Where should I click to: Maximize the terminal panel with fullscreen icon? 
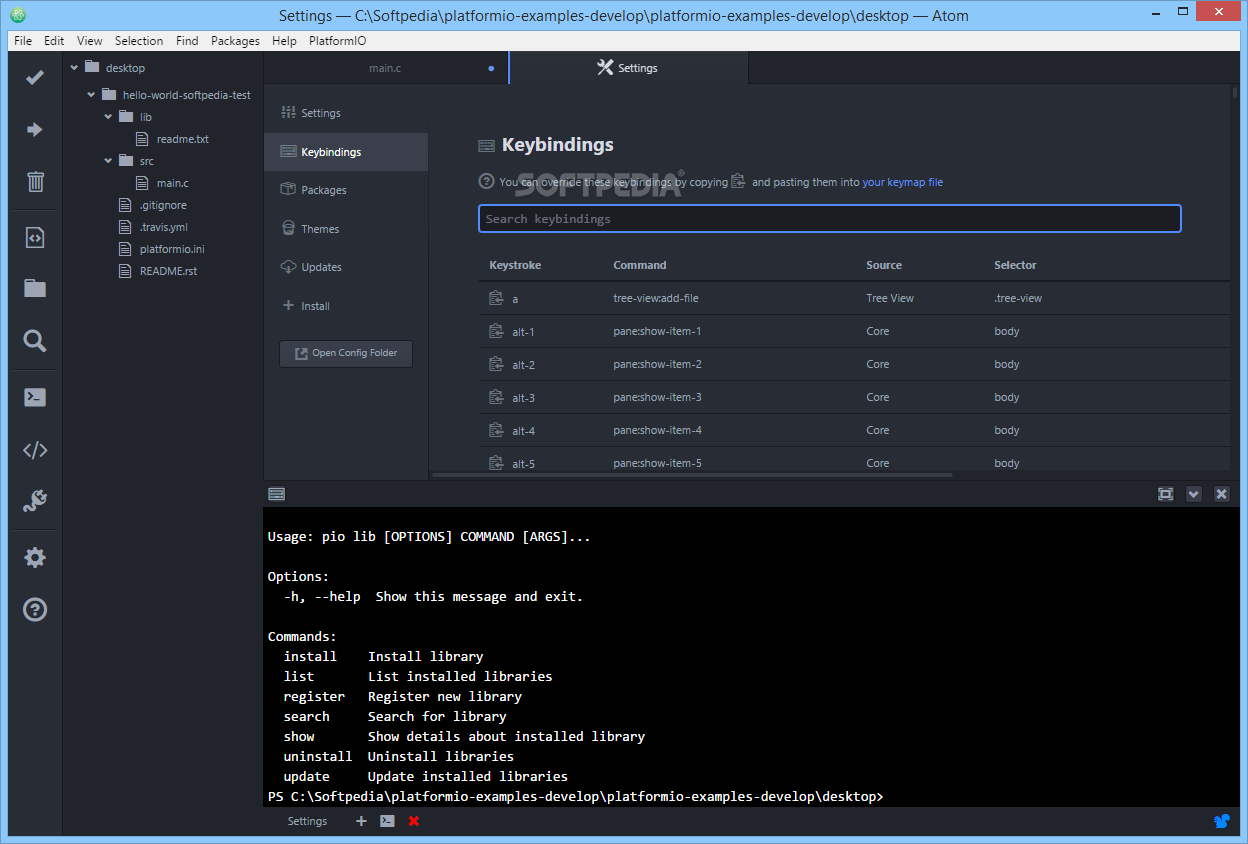pyautogui.click(x=1165, y=494)
